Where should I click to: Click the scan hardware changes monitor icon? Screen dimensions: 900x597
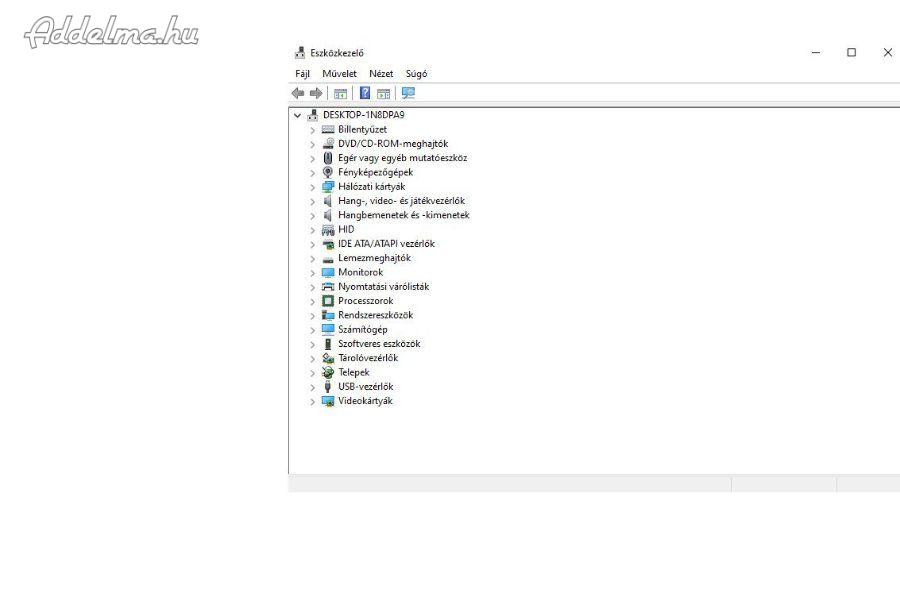(x=408, y=93)
